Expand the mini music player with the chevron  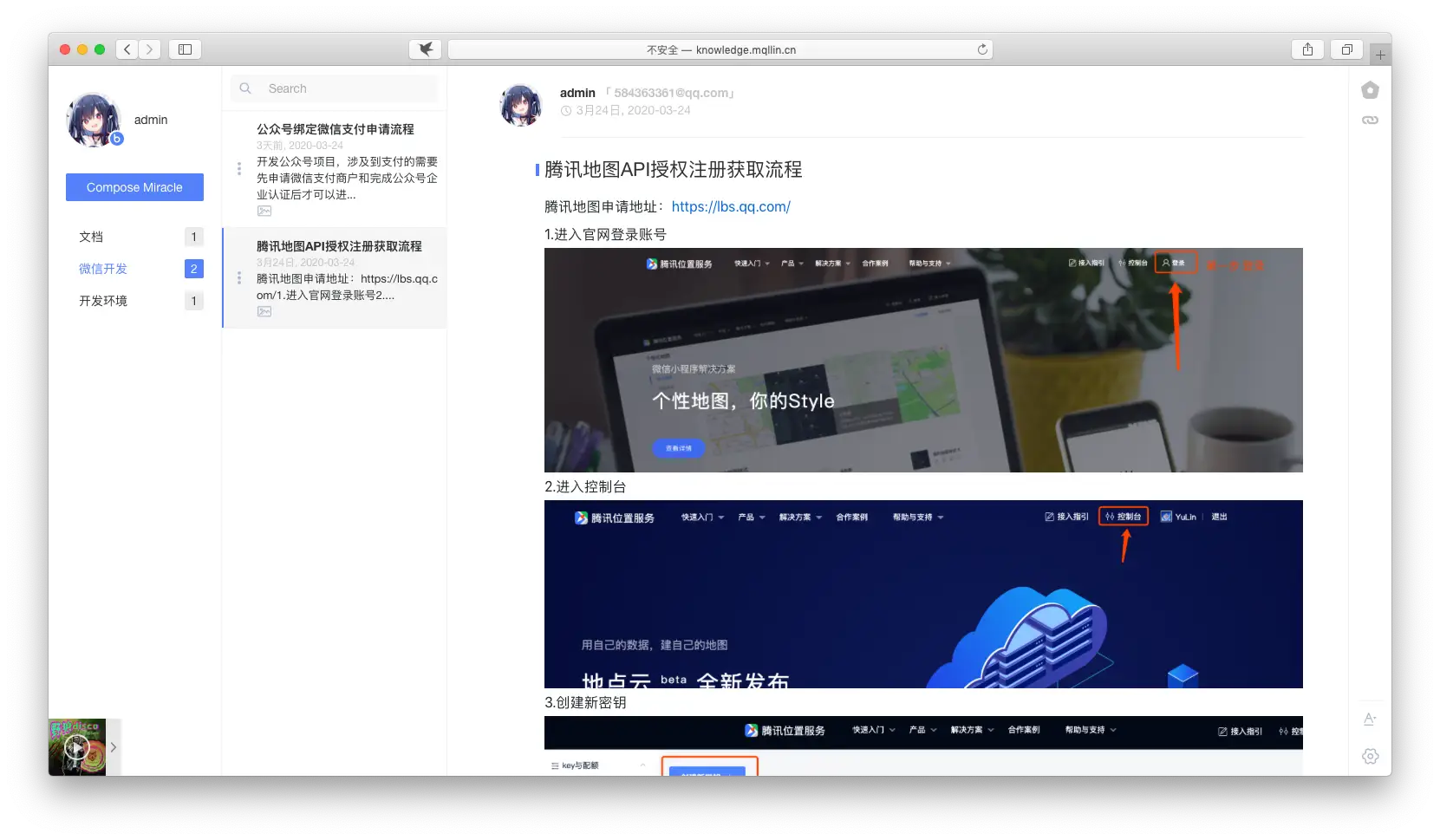tap(113, 746)
